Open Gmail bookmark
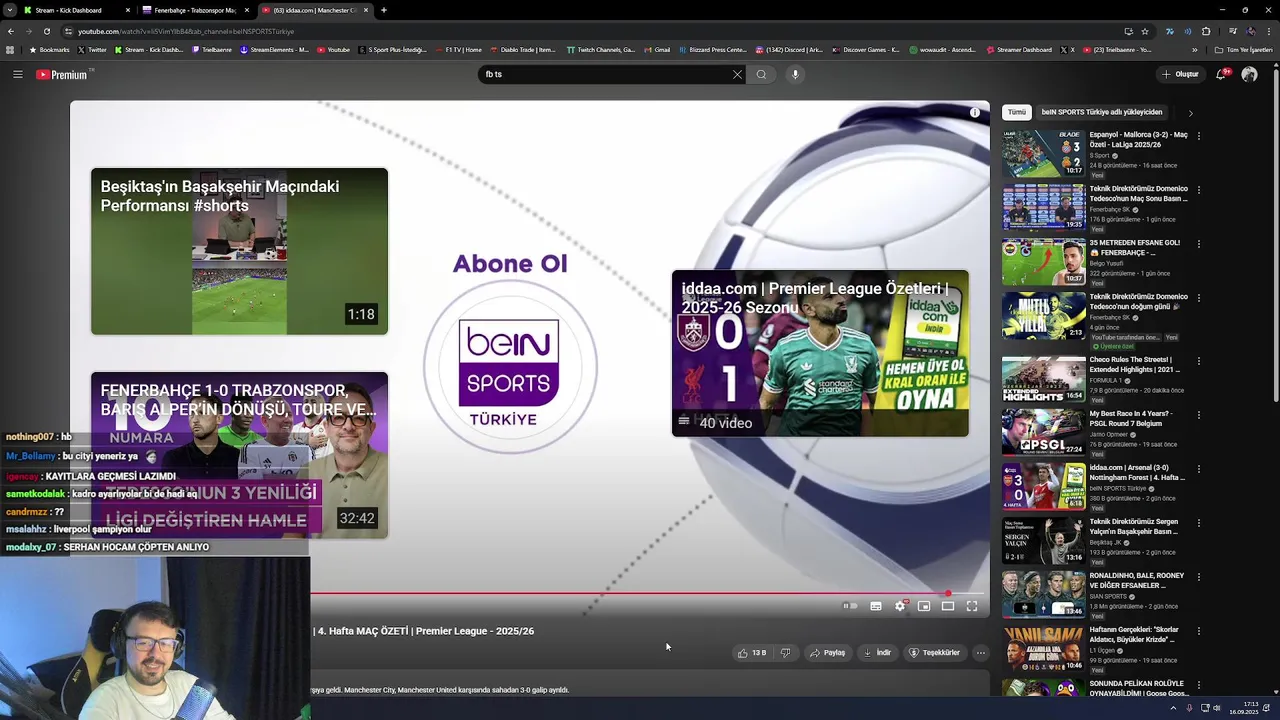 (x=657, y=50)
